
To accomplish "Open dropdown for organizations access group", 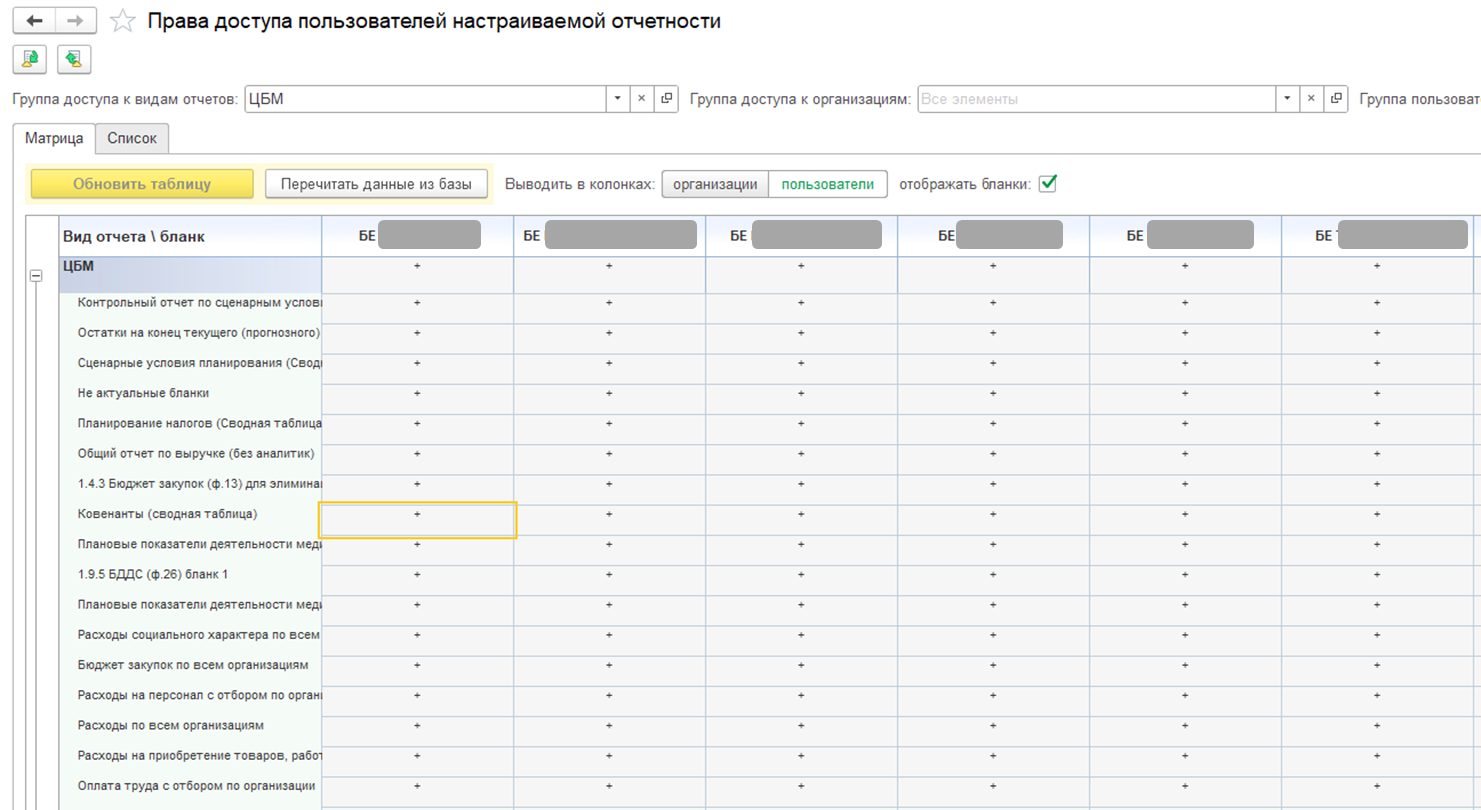I will pos(1286,99).
